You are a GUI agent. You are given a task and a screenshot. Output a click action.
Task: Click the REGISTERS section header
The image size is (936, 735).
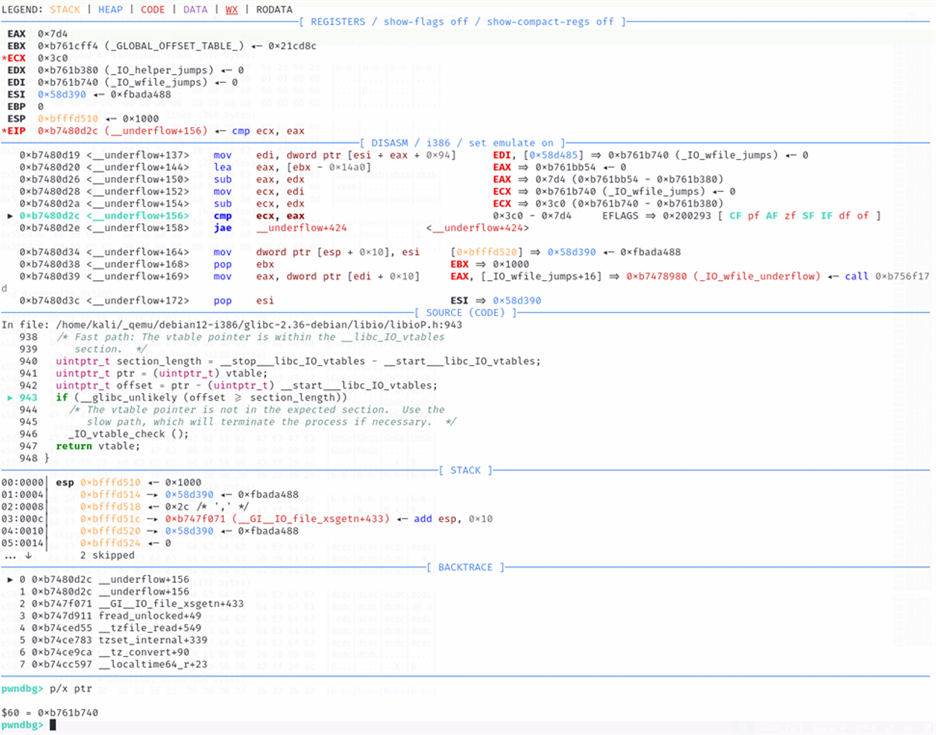[x=463, y=21]
